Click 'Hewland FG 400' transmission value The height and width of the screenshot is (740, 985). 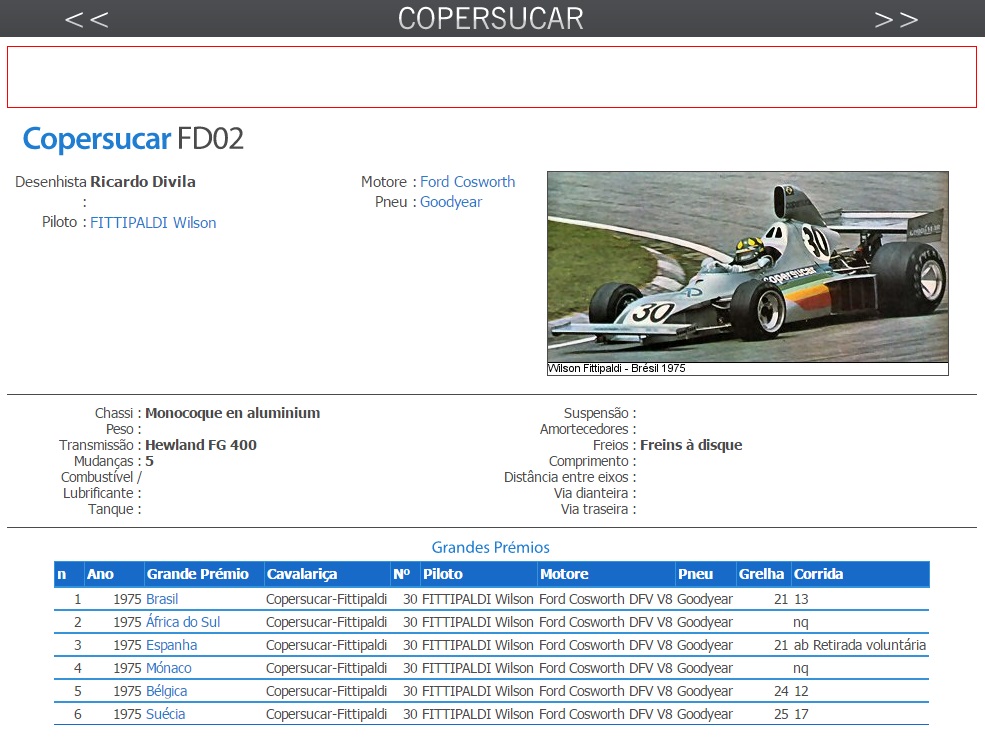(201, 445)
